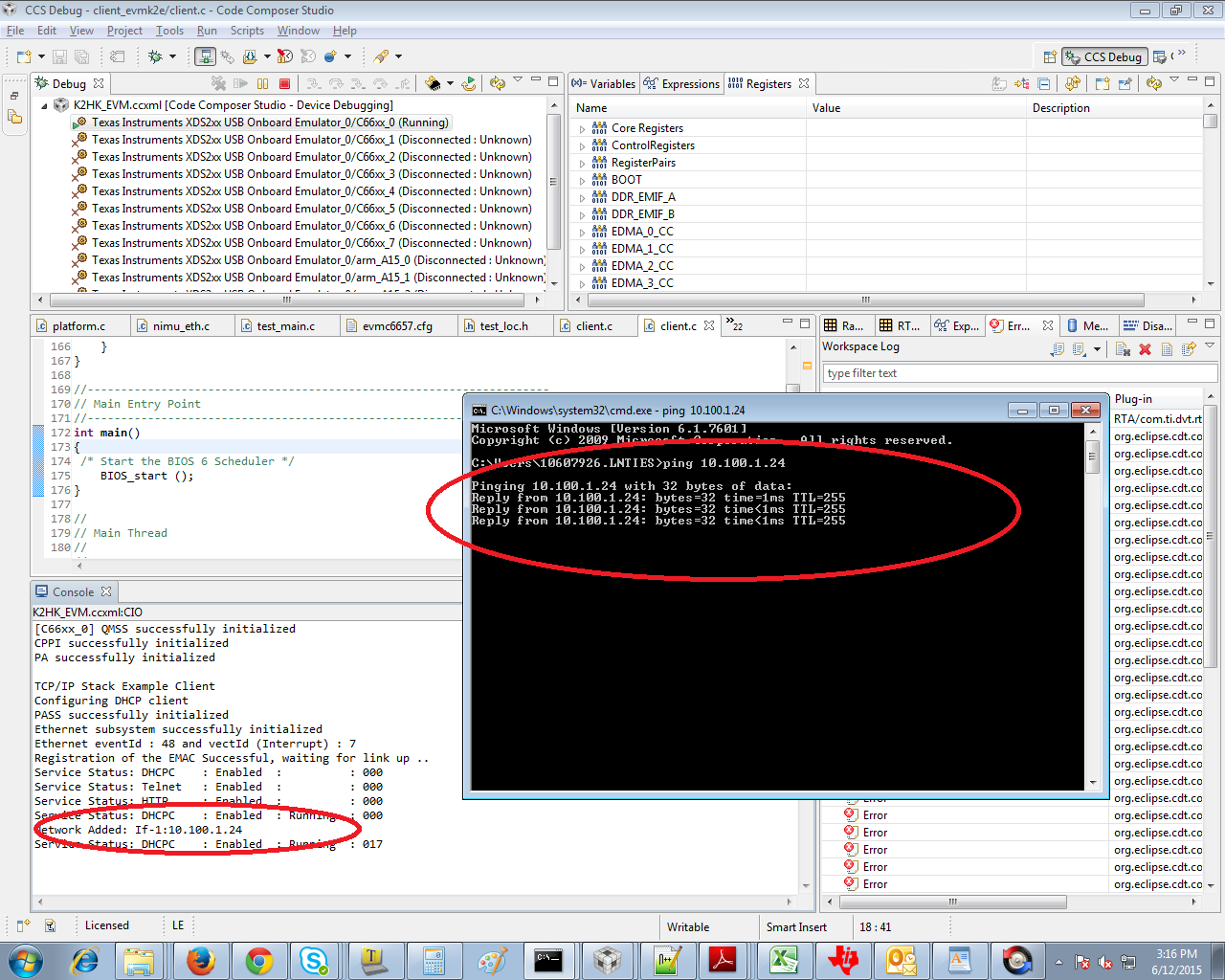Click the Collapse All icon in Registers view

point(1043,84)
